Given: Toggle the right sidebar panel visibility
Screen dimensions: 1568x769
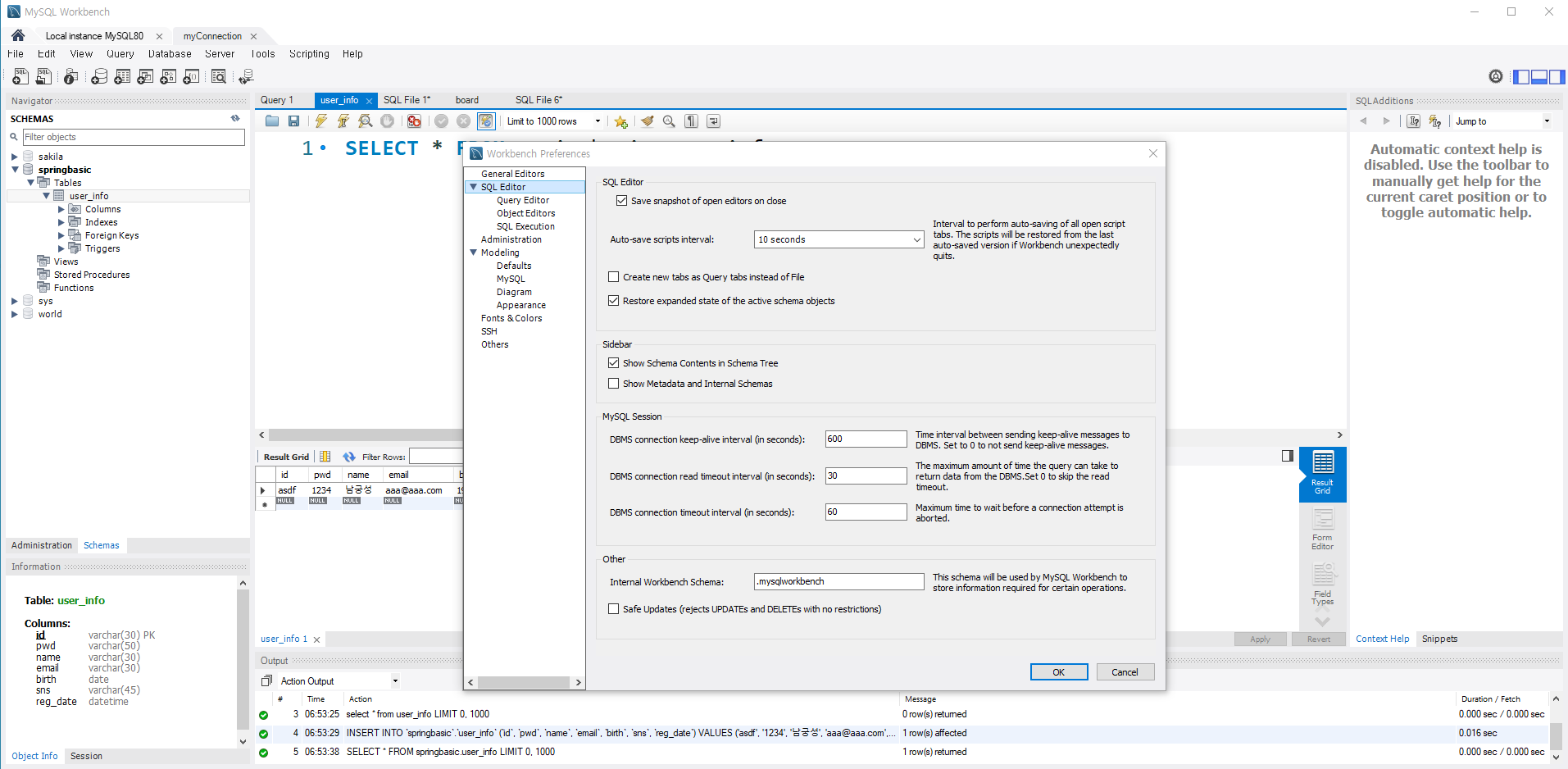Looking at the screenshot, I should tap(1557, 77).
